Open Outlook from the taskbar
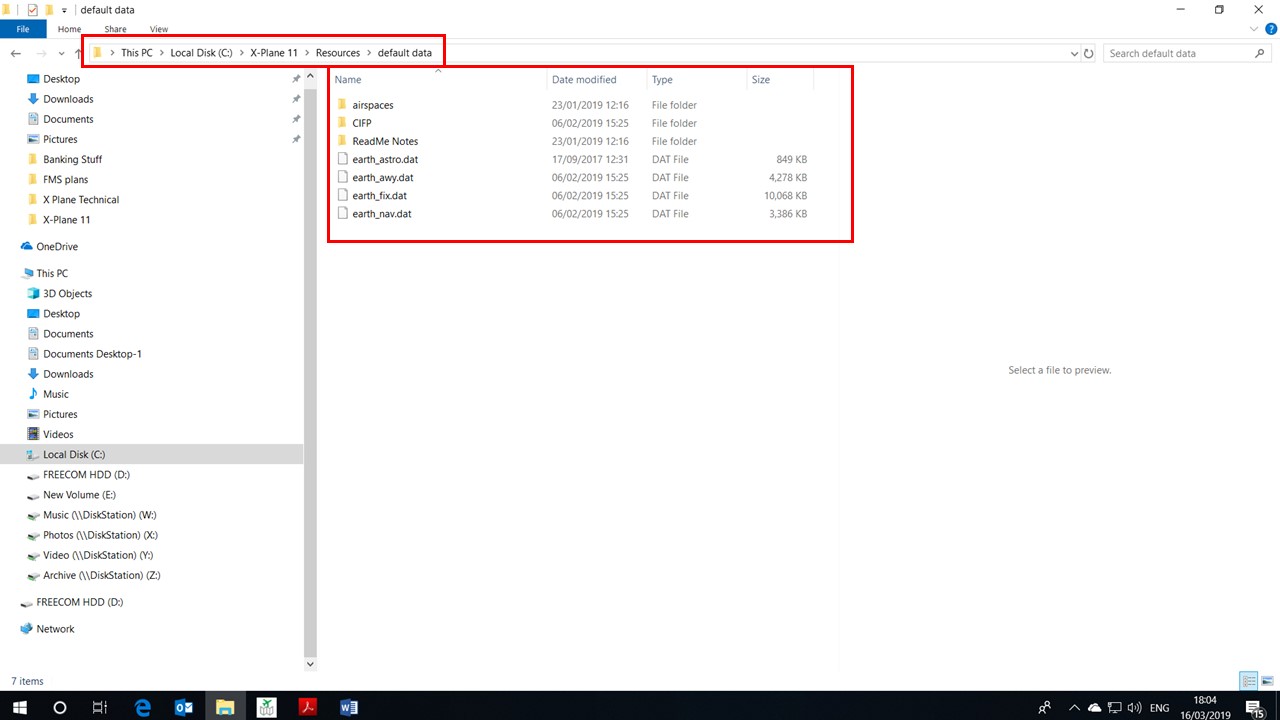Viewport: 1280px width, 720px height. [x=184, y=707]
